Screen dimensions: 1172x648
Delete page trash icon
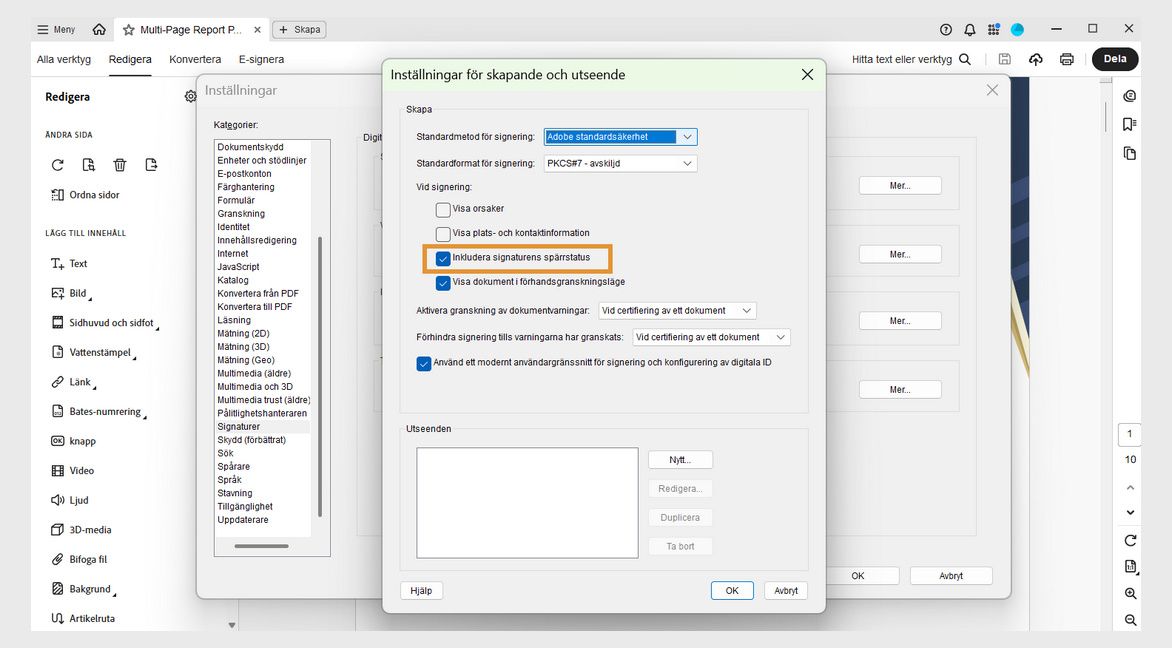pos(120,164)
